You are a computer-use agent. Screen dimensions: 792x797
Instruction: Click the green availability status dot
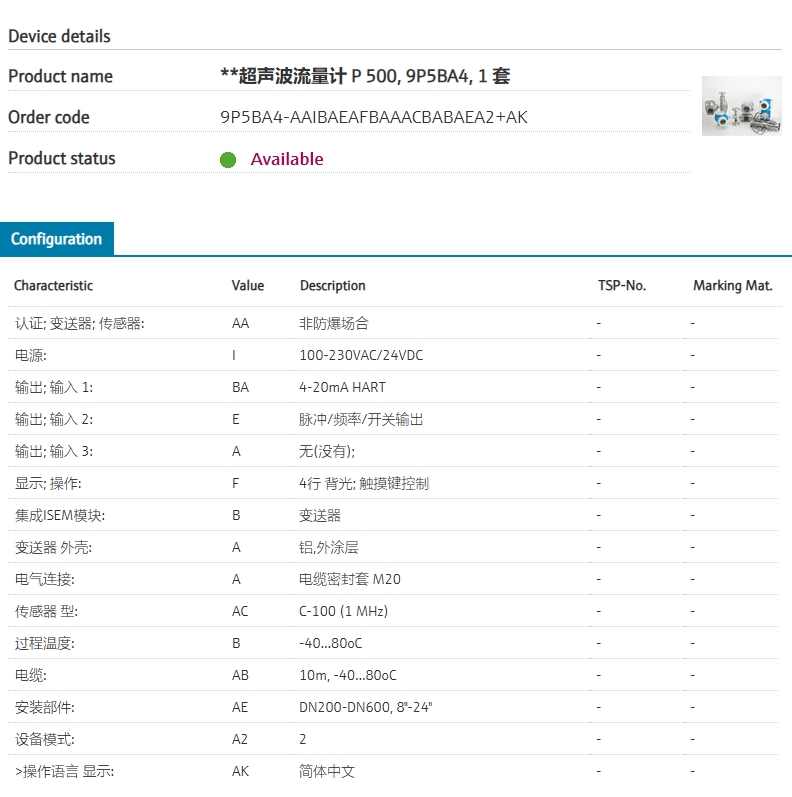[228, 160]
